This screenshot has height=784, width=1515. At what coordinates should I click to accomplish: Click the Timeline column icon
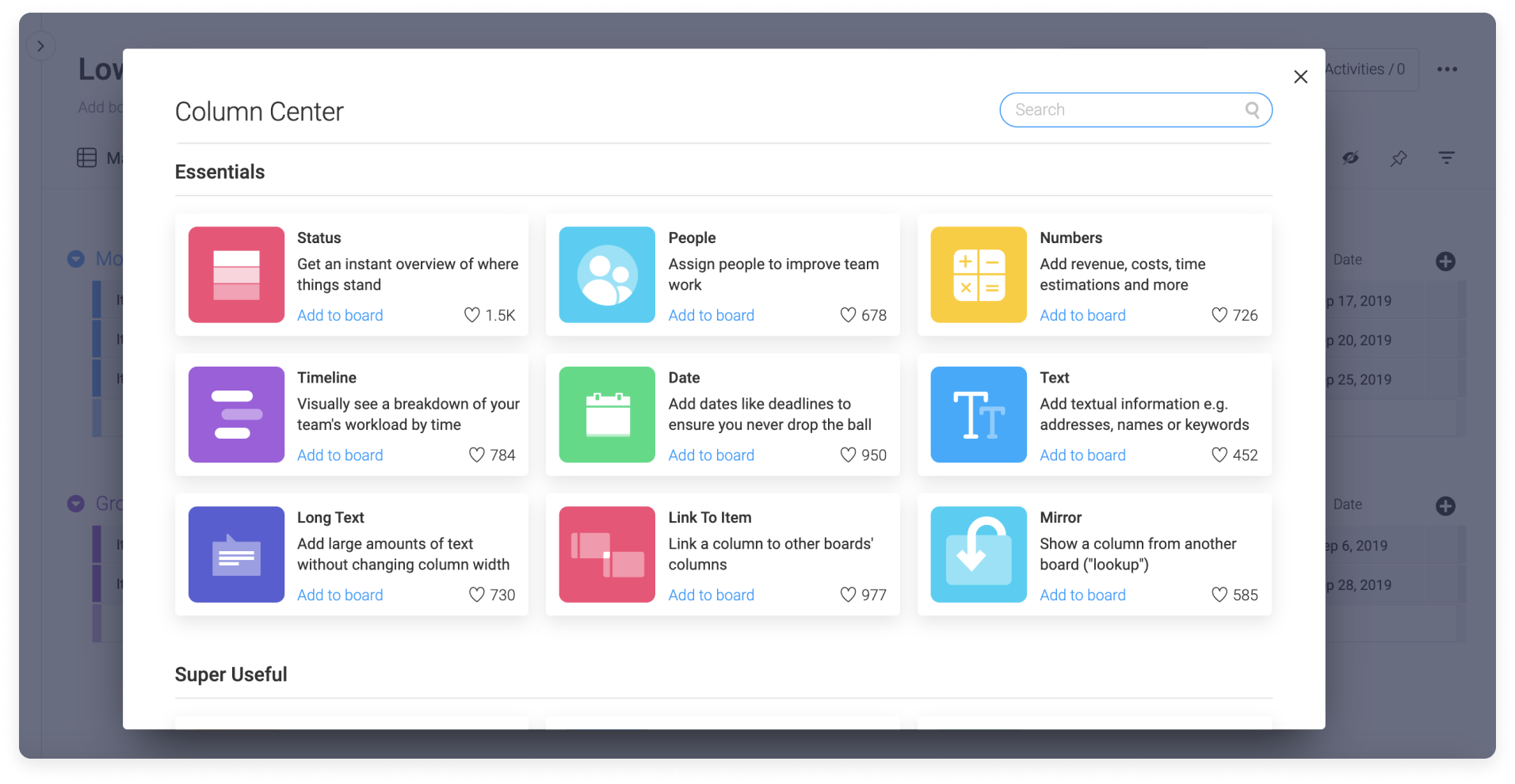coord(236,414)
